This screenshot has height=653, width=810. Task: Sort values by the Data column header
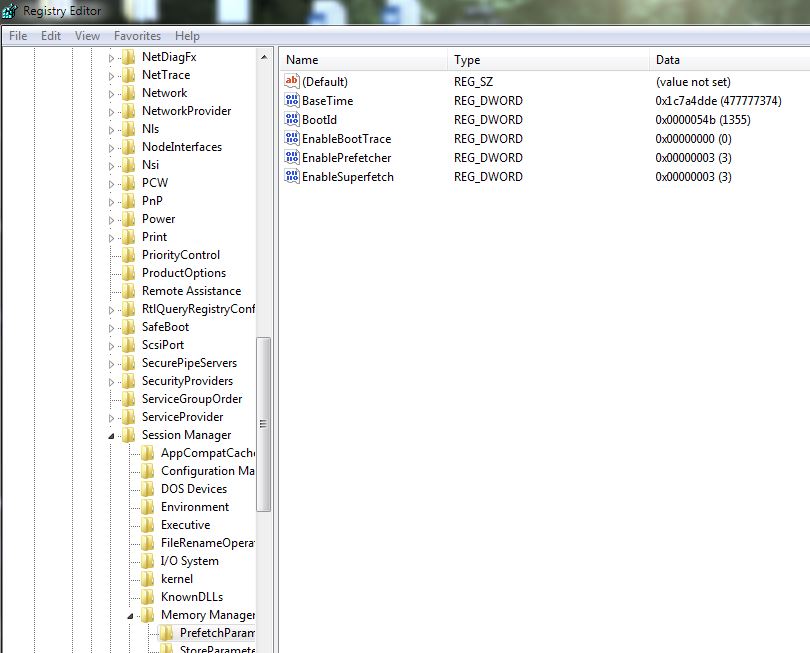click(729, 60)
